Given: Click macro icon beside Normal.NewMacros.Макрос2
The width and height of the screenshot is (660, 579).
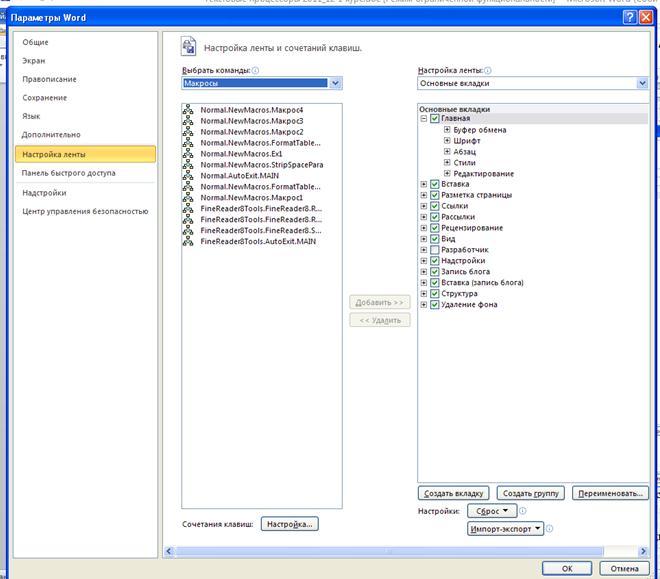Looking at the screenshot, I should [188, 132].
